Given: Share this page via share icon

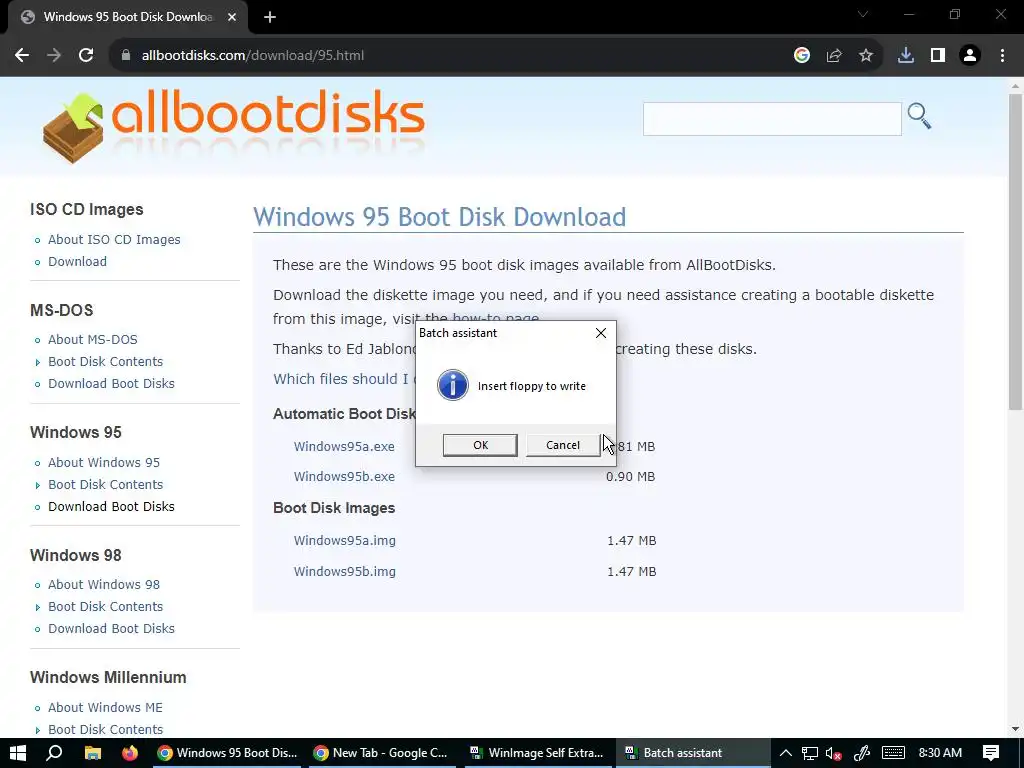Looking at the screenshot, I should point(834,56).
